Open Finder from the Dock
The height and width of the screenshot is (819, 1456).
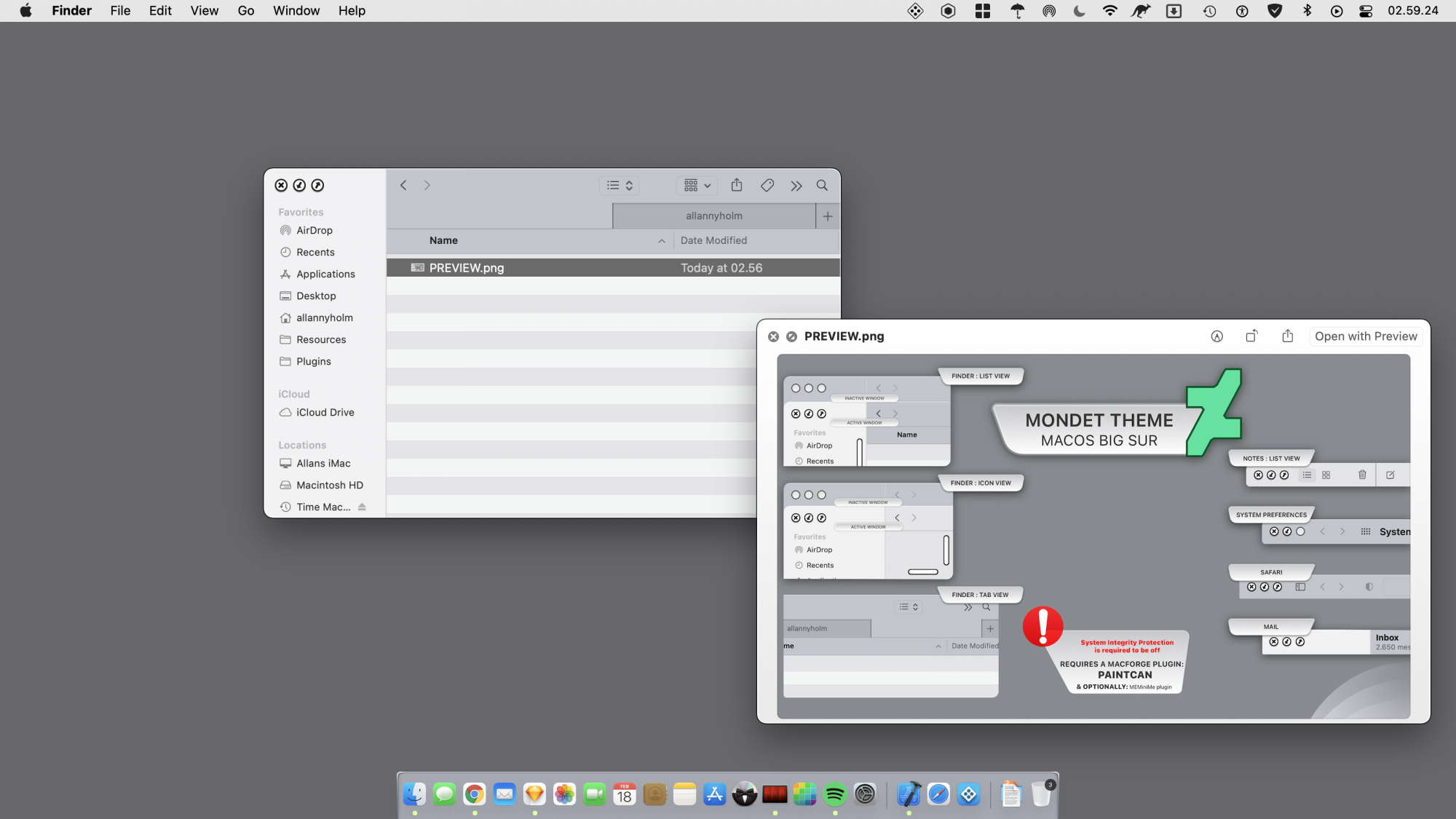[414, 794]
